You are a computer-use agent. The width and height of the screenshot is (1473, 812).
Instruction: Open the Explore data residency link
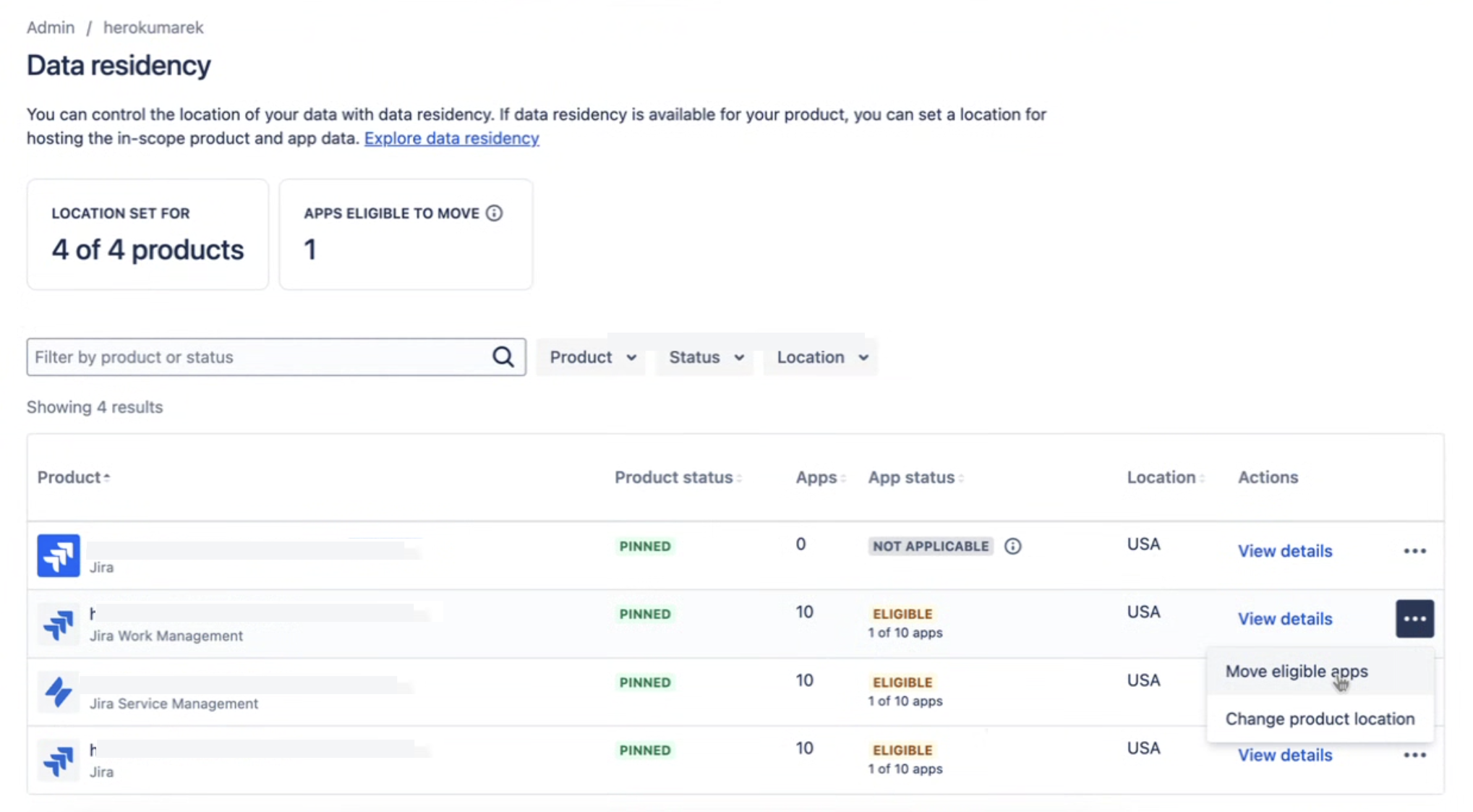coord(451,138)
